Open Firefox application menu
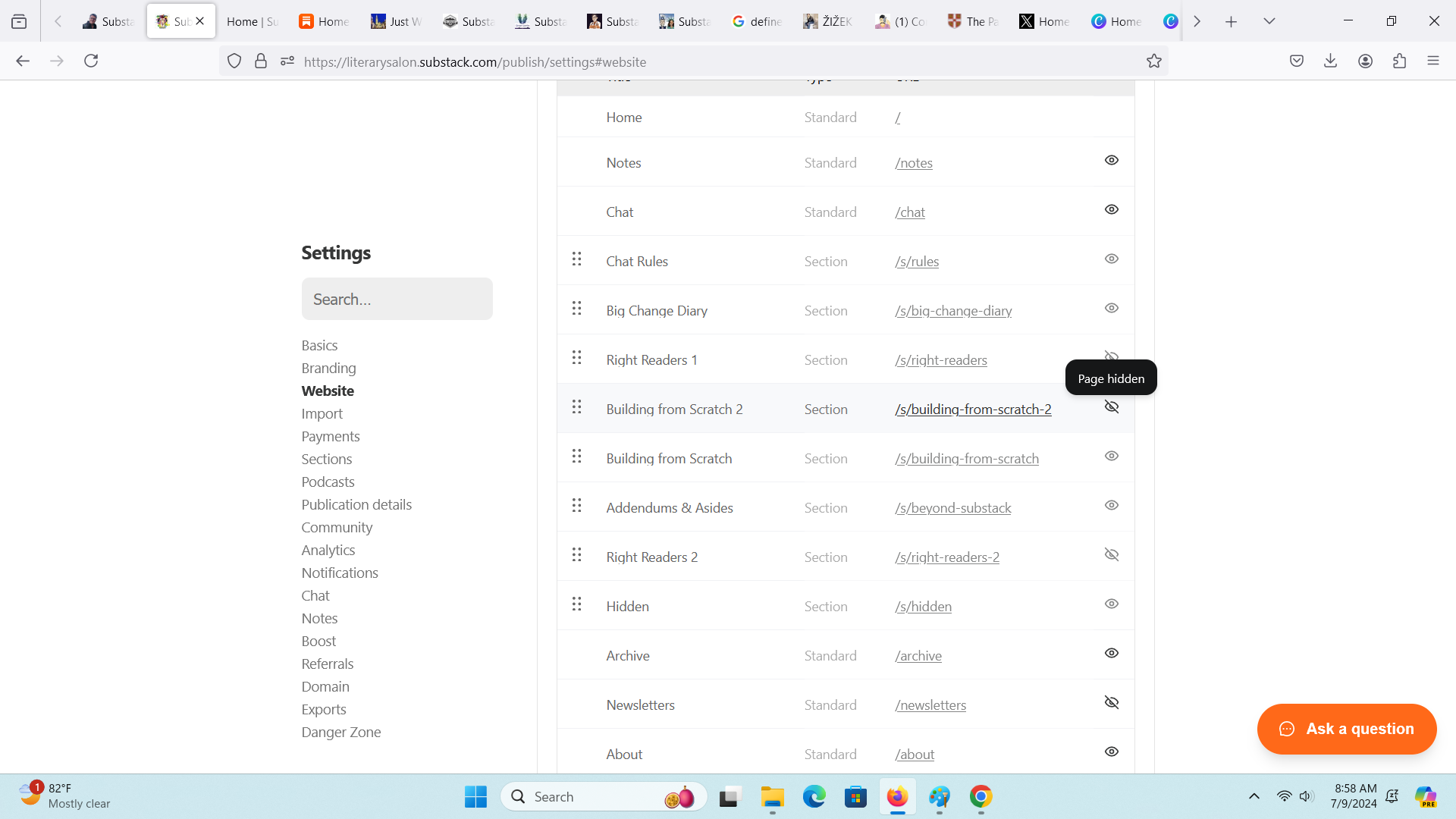 pos(1432,61)
